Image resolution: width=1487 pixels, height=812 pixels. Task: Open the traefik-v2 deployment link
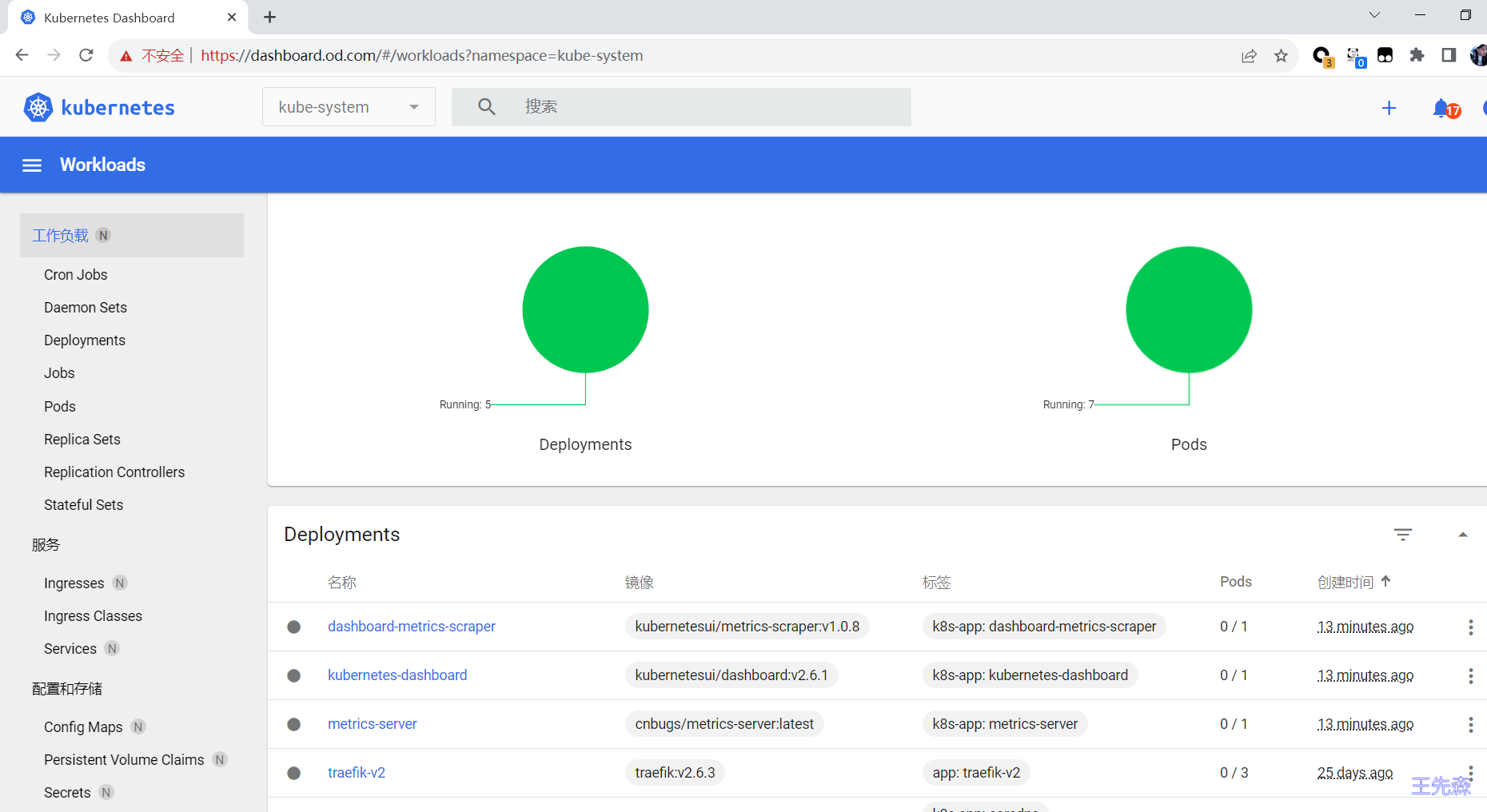coord(357,773)
